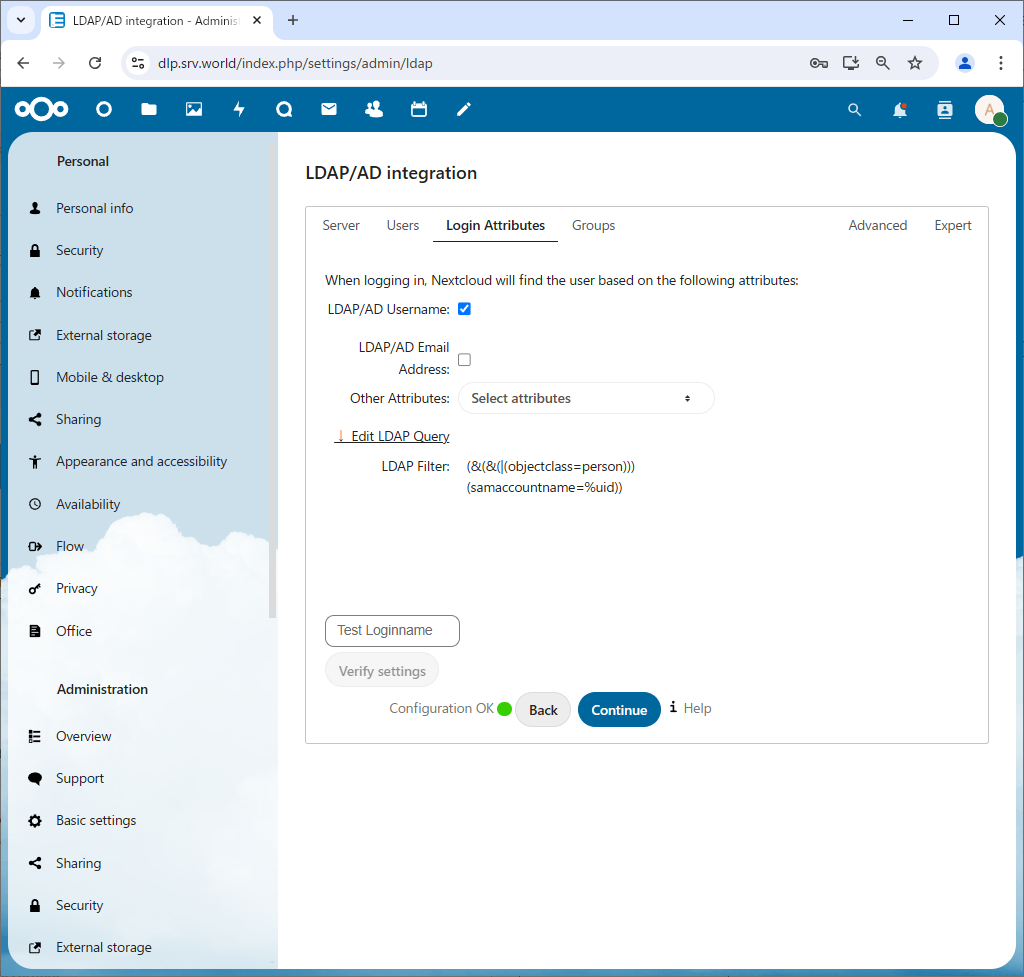Open a new browser tab
Image resolution: width=1024 pixels, height=977 pixels.
tap(293, 20)
